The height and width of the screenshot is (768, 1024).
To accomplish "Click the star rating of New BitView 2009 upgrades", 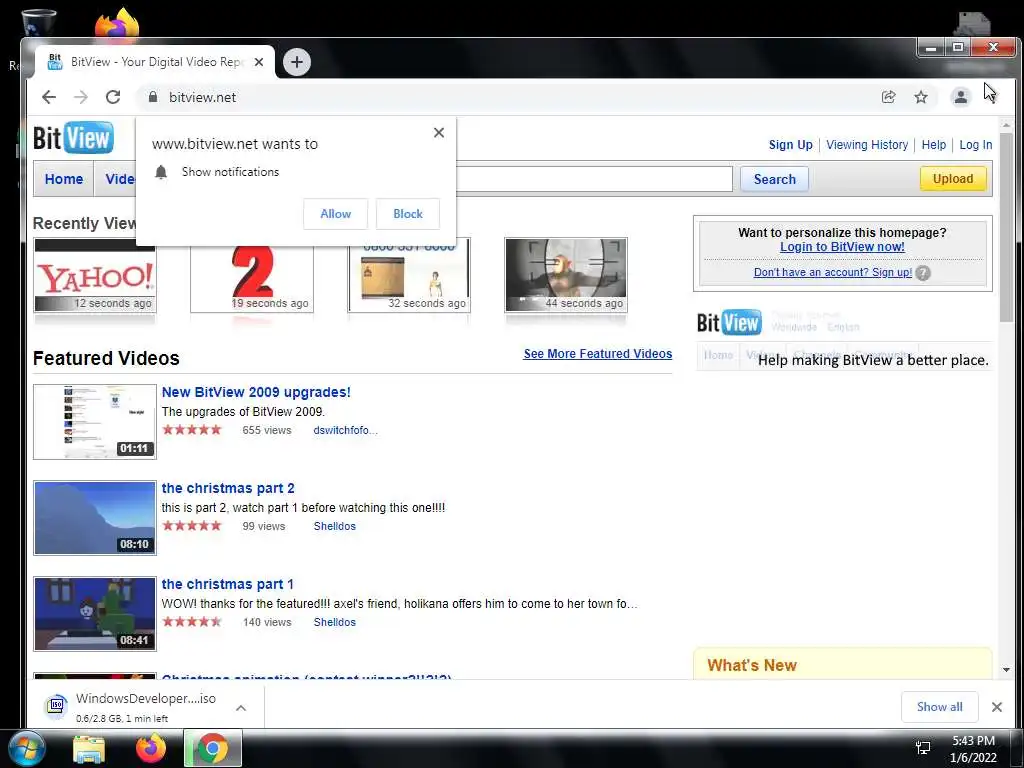I will [x=192, y=430].
